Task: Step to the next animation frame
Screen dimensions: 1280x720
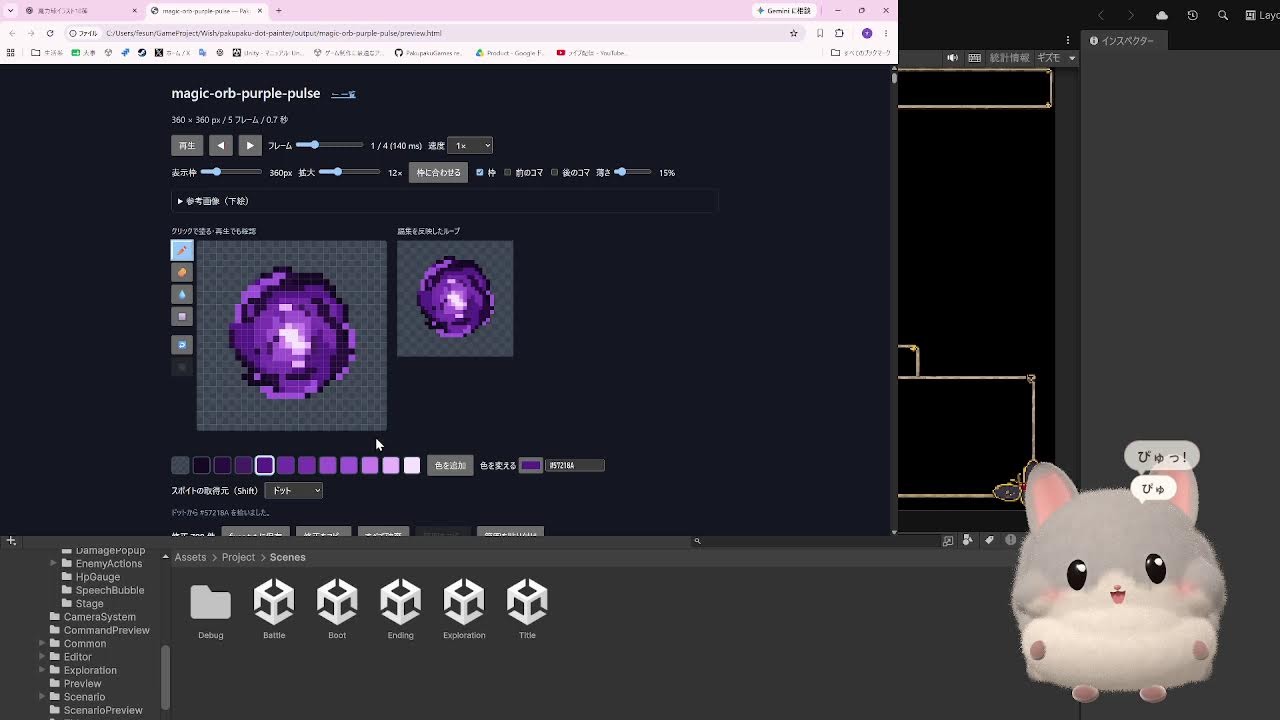Action: click(x=250, y=146)
